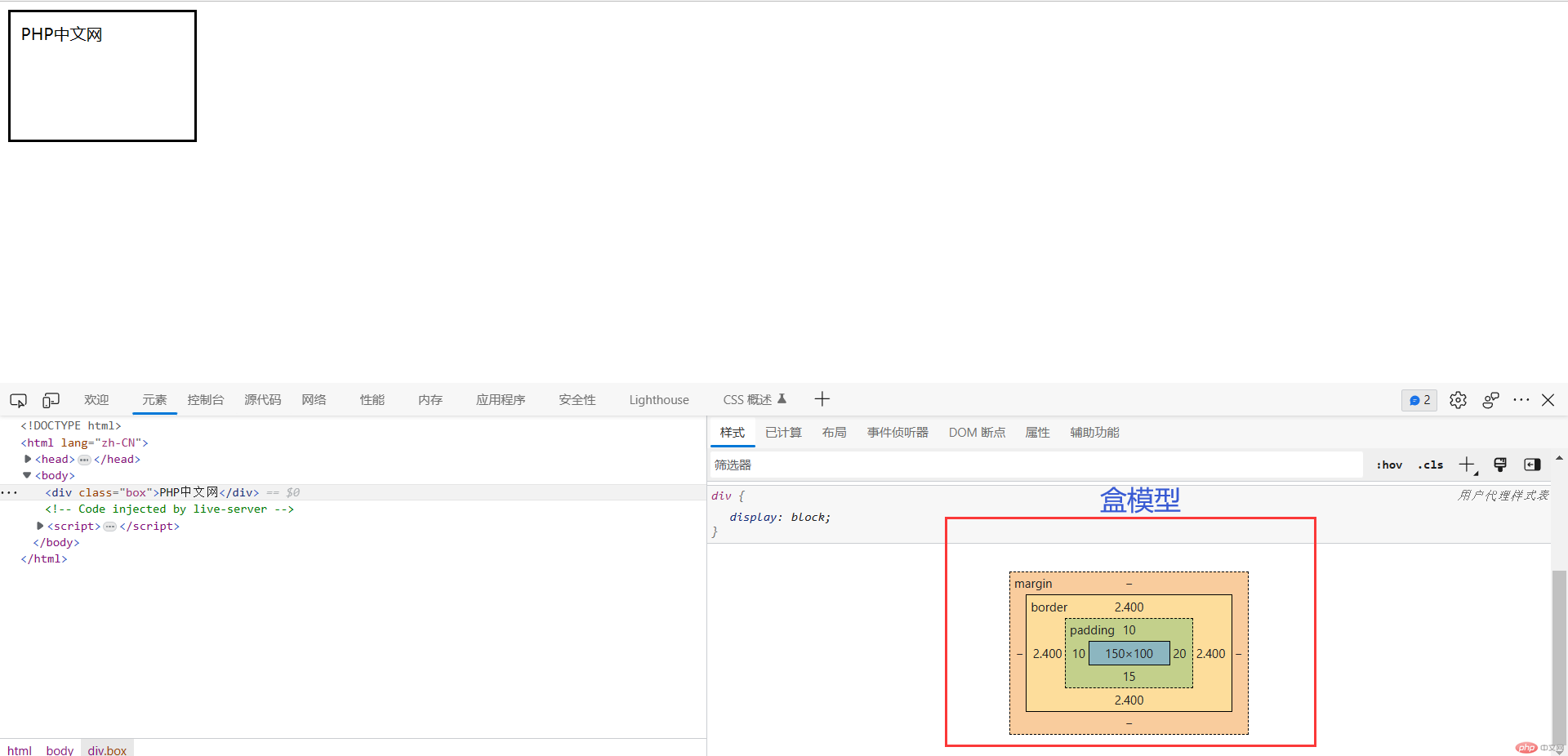
Task: Open the 网络 tab
Action: 314,400
